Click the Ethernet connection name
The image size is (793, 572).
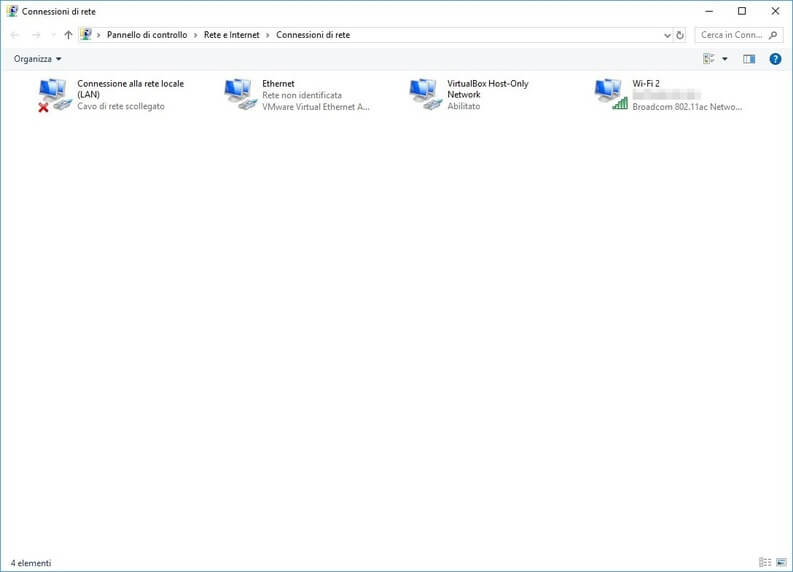tap(278, 83)
